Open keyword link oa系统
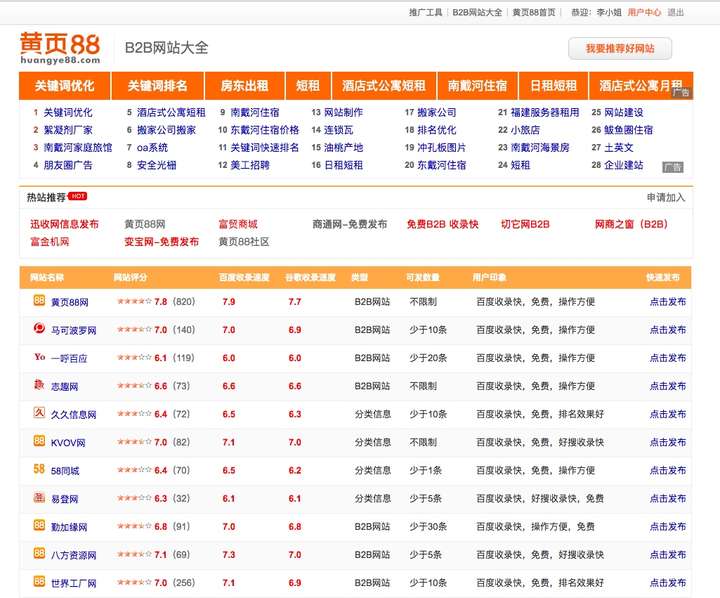 (152, 147)
